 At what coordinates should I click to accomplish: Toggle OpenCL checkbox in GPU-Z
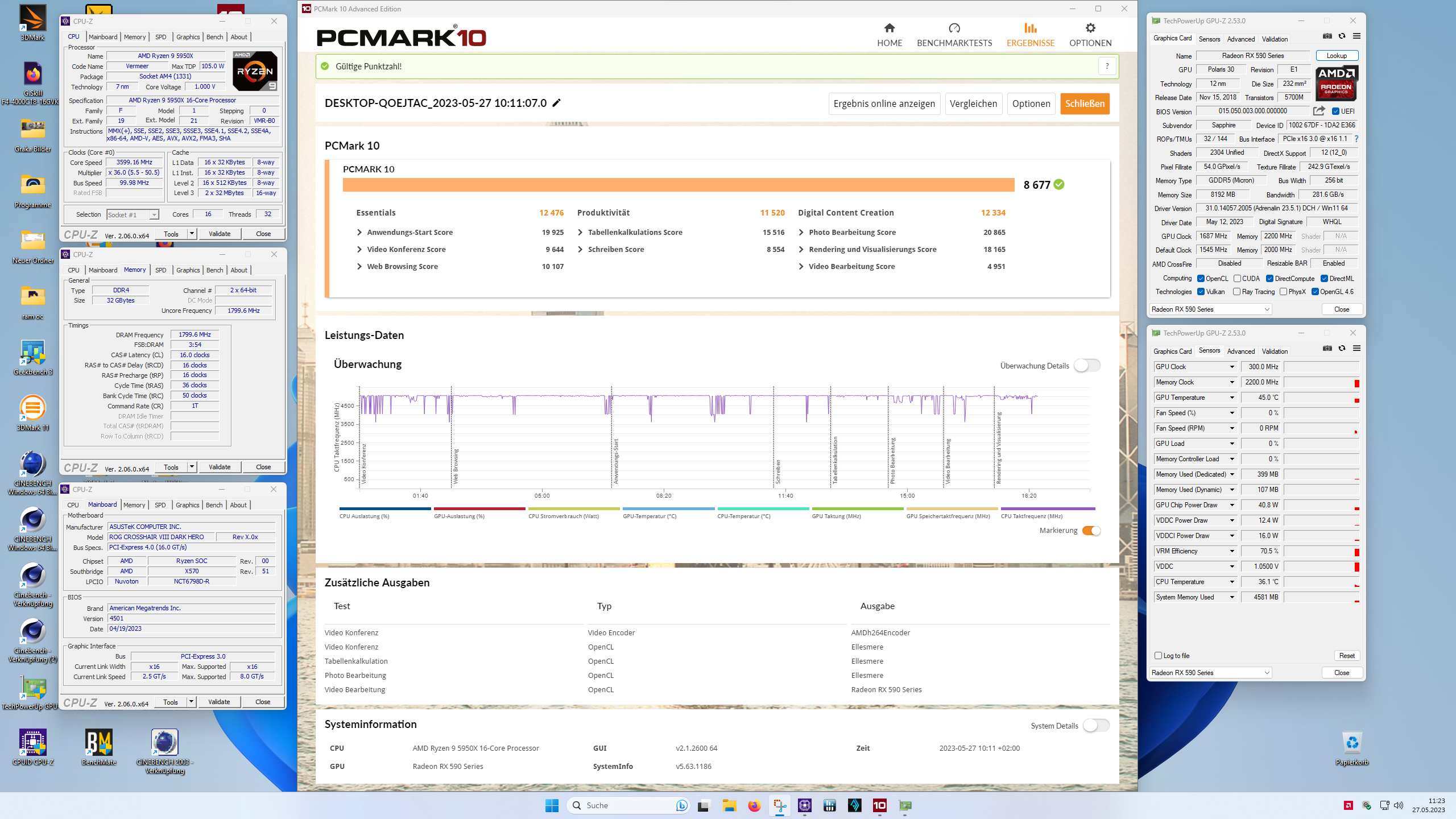(1201, 279)
